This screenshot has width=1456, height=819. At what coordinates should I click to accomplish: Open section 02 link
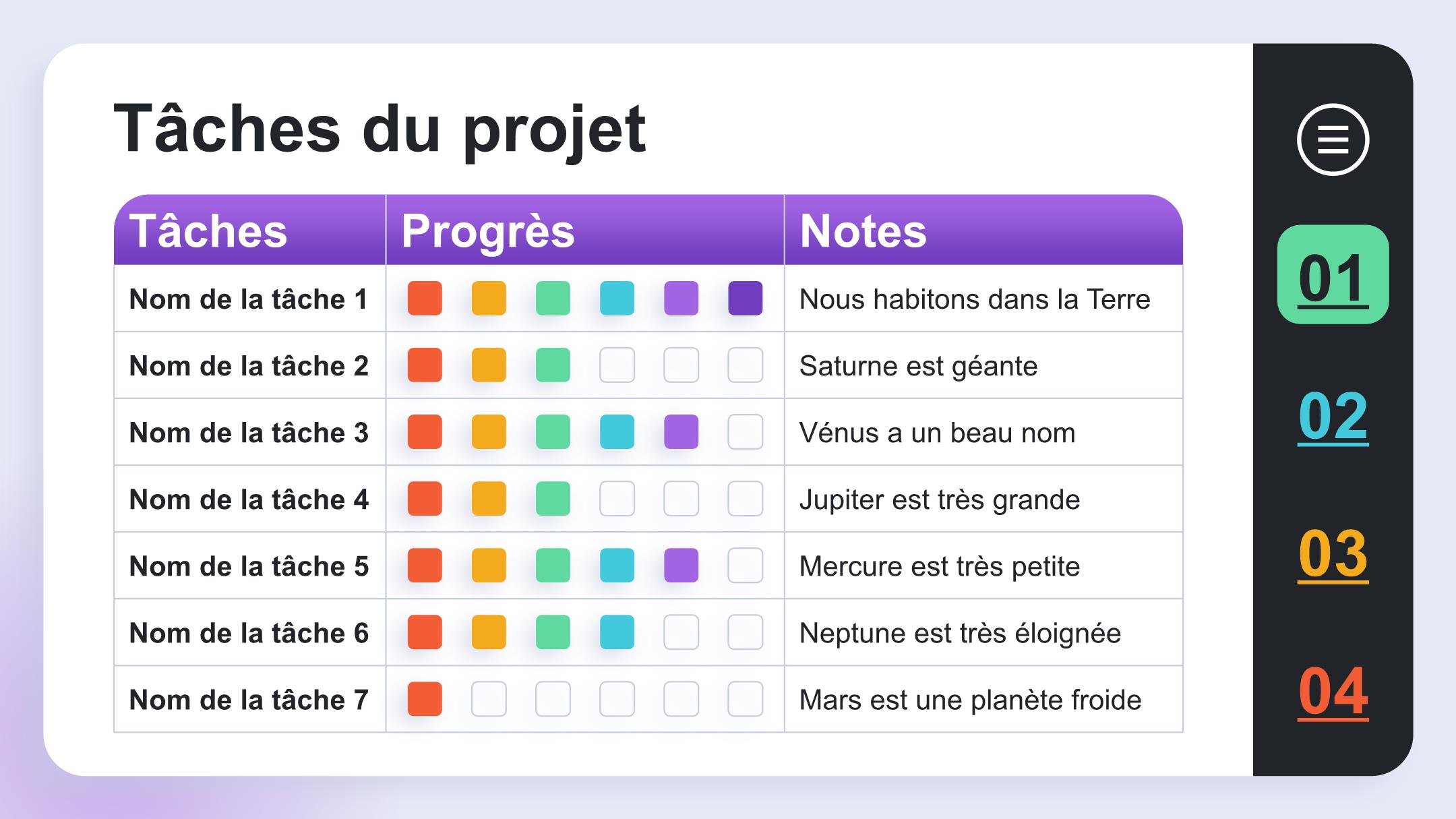[x=1333, y=417]
